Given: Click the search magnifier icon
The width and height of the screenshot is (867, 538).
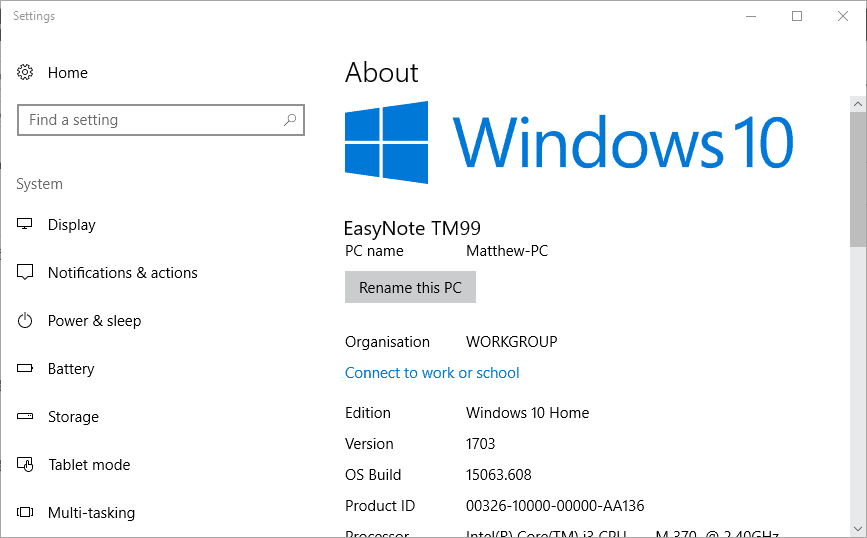Looking at the screenshot, I should [290, 120].
